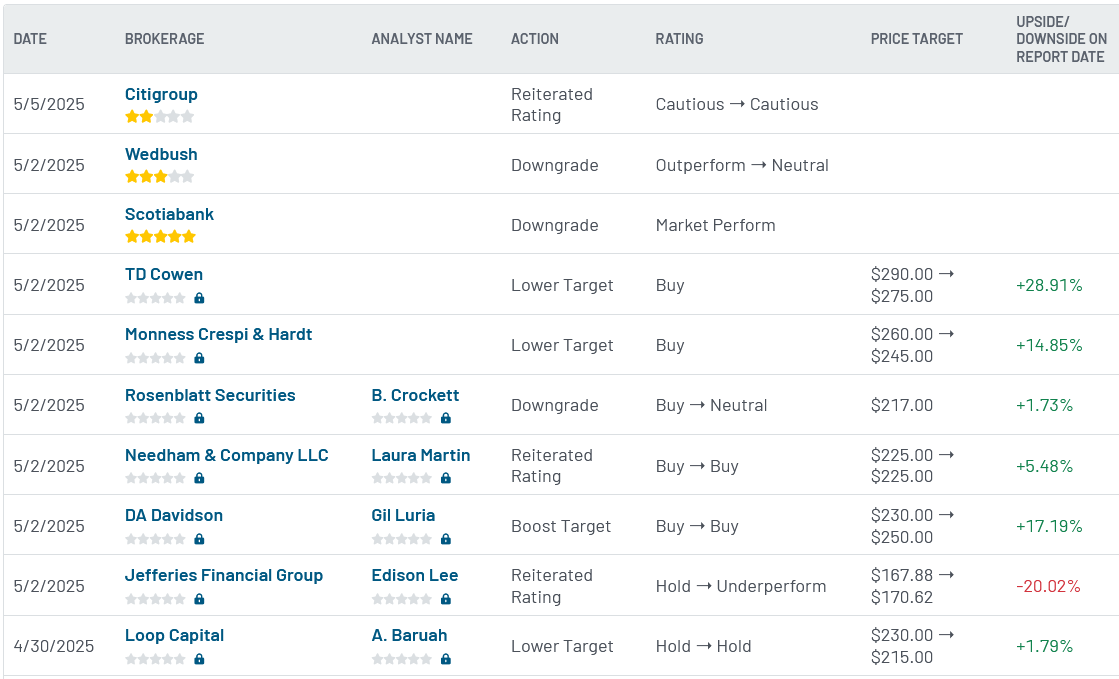
Task: Click lock icon under B. Crockett
Action: click(x=445, y=418)
